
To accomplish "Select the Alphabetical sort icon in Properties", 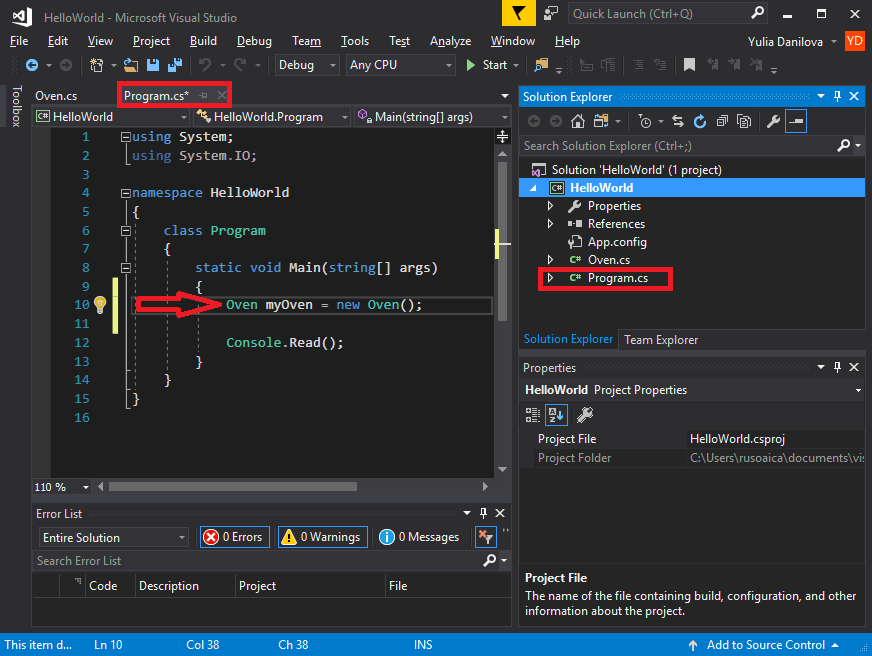I will tap(556, 415).
